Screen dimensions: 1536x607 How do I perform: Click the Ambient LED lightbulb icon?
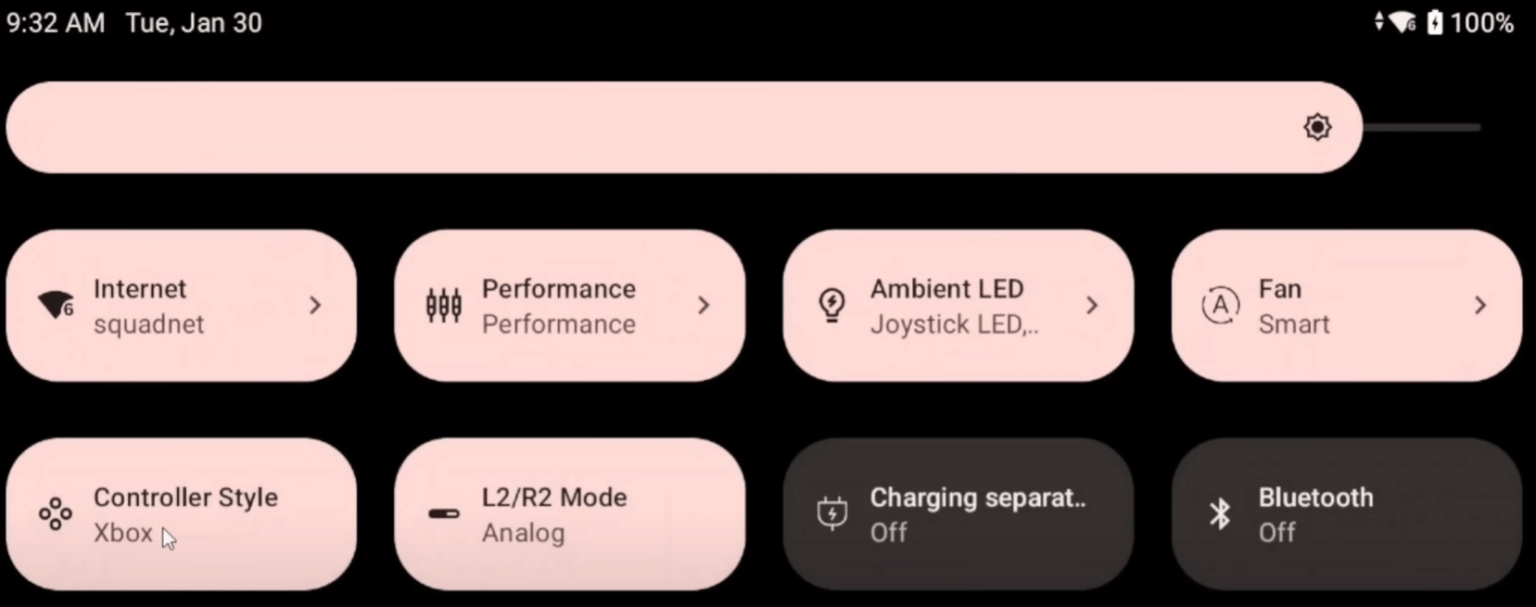click(830, 305)
